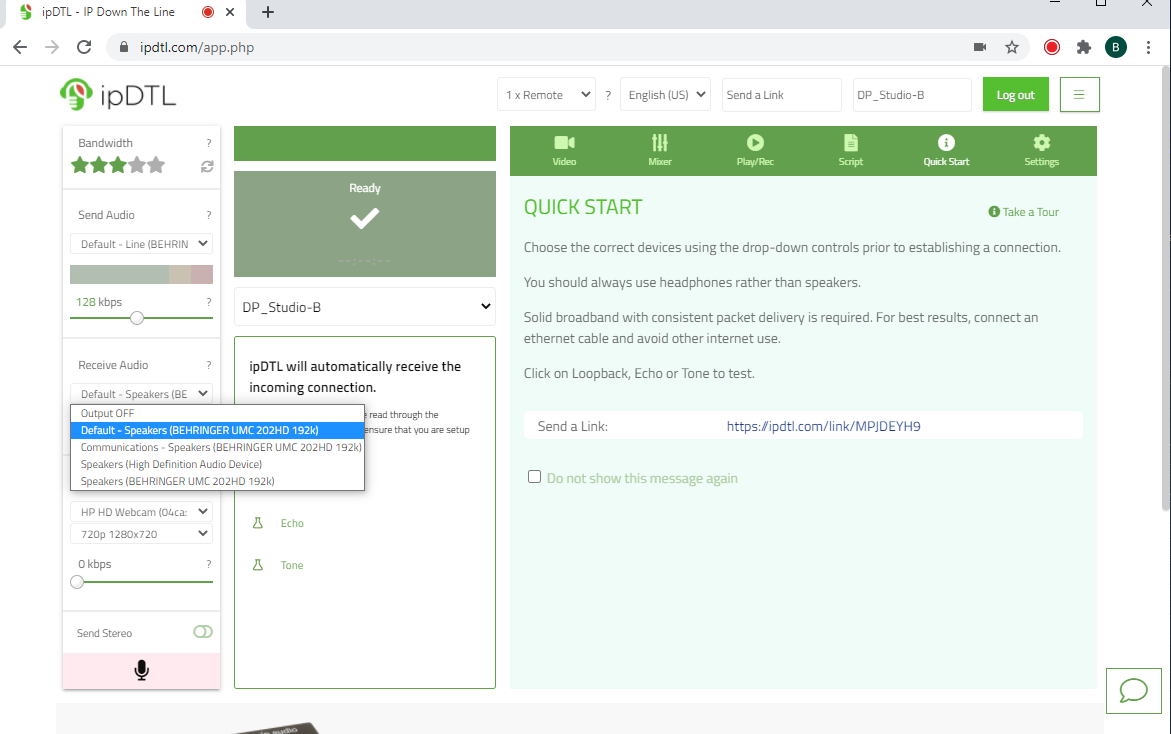Refresh the bandwidth test icon

[x=207, y=167]
